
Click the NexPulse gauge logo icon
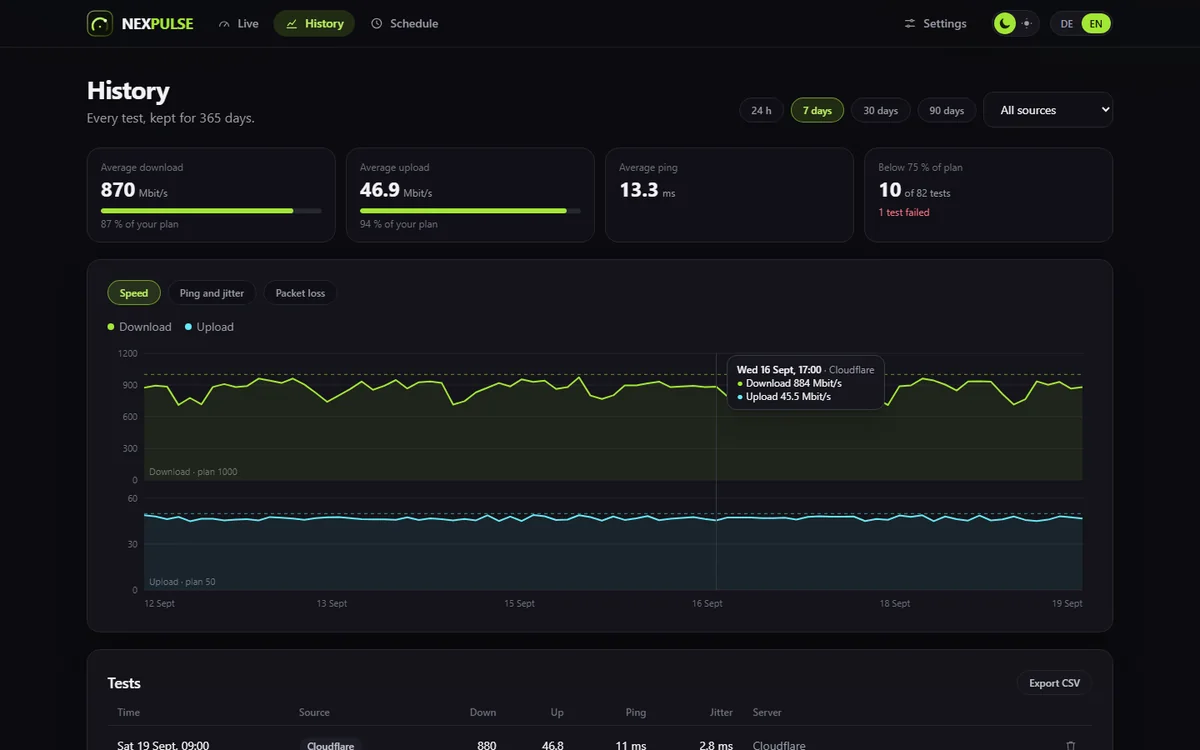pos(100,23)
